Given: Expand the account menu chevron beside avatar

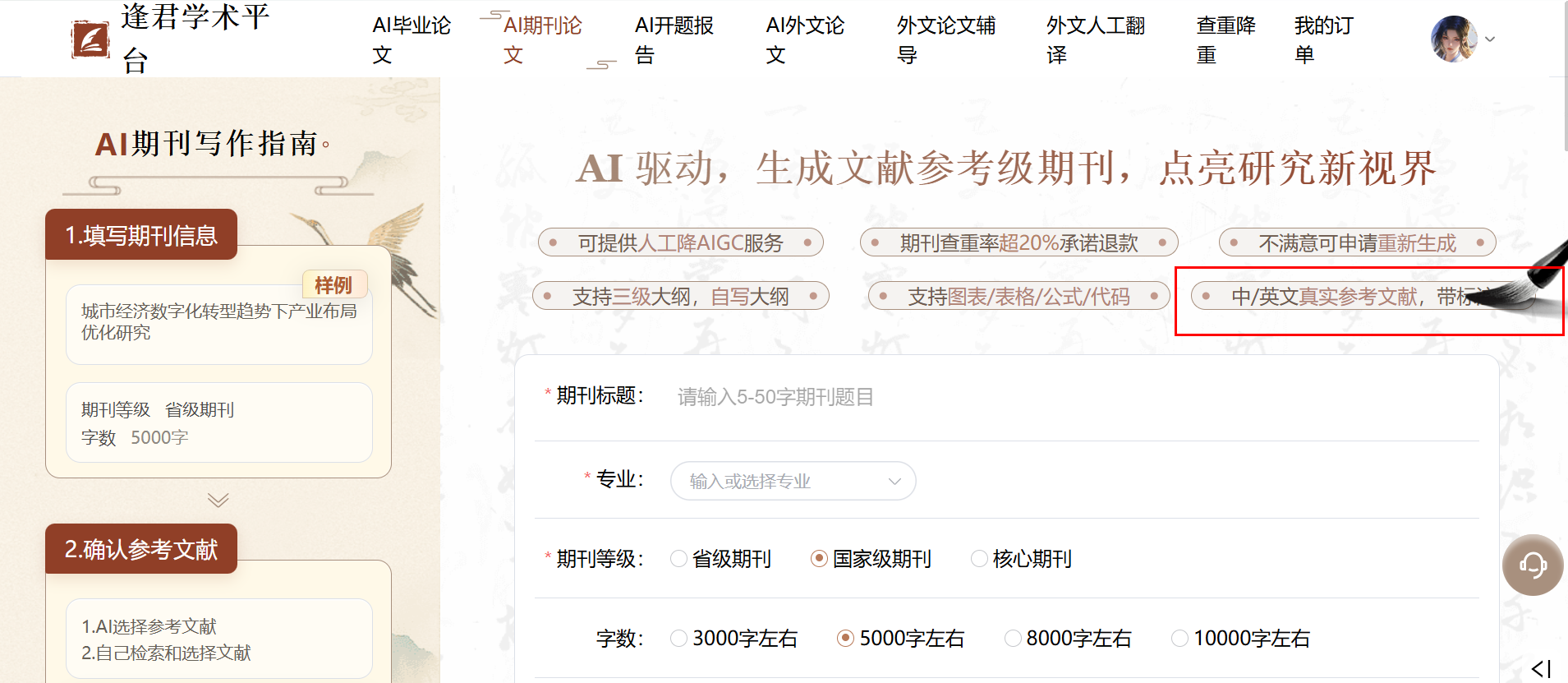Looking at the screenshot, I should tap(1490, 39).
